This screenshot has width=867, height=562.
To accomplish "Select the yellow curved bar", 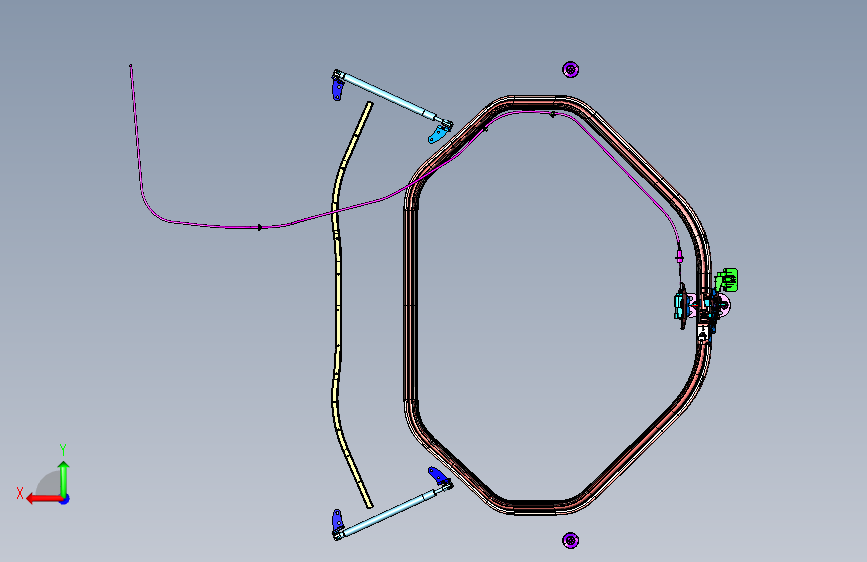I will (x=337, y=304).
